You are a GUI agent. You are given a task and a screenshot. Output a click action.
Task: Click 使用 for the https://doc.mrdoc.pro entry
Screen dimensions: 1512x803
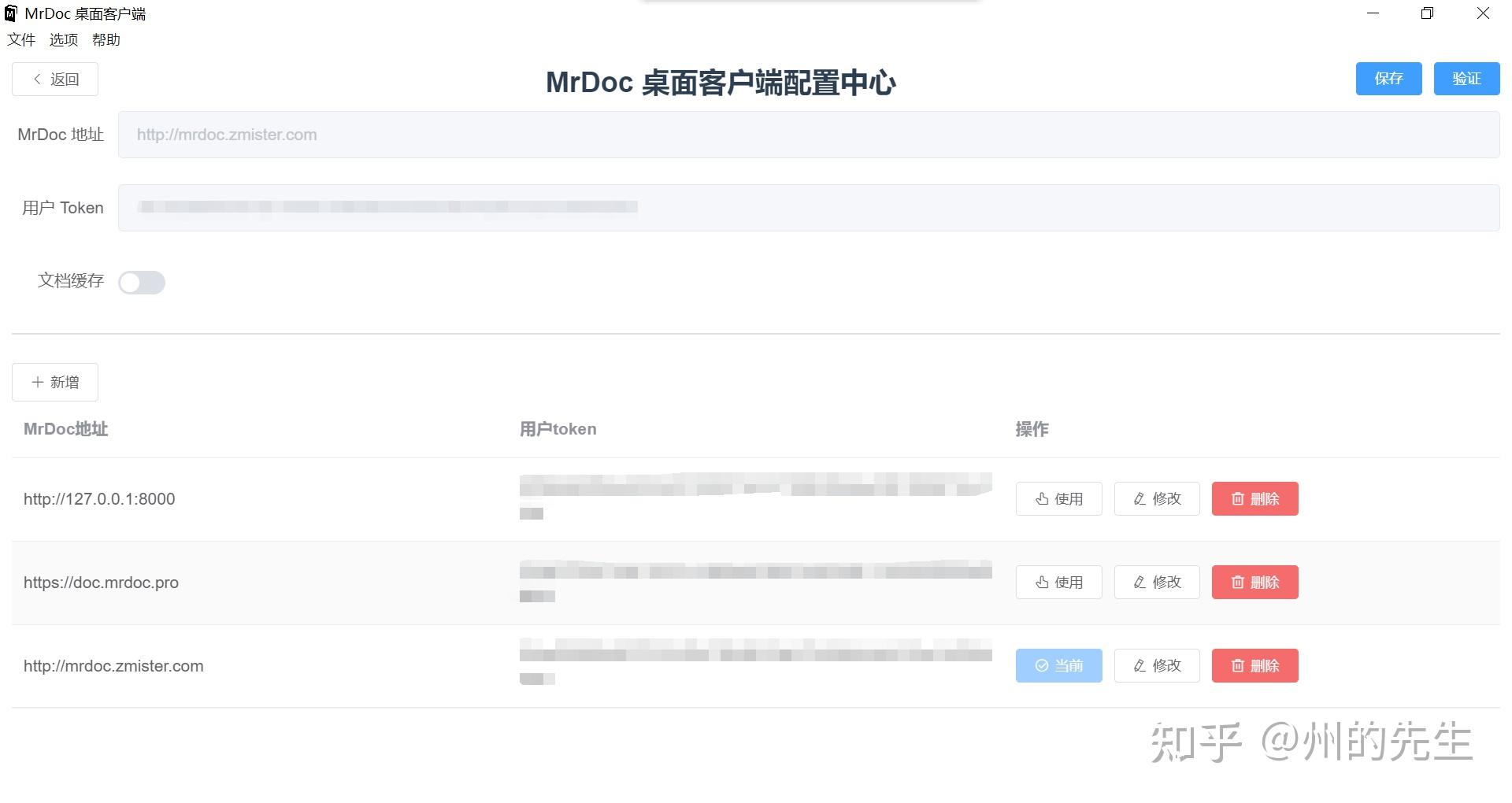click(x=1058, y=583)
